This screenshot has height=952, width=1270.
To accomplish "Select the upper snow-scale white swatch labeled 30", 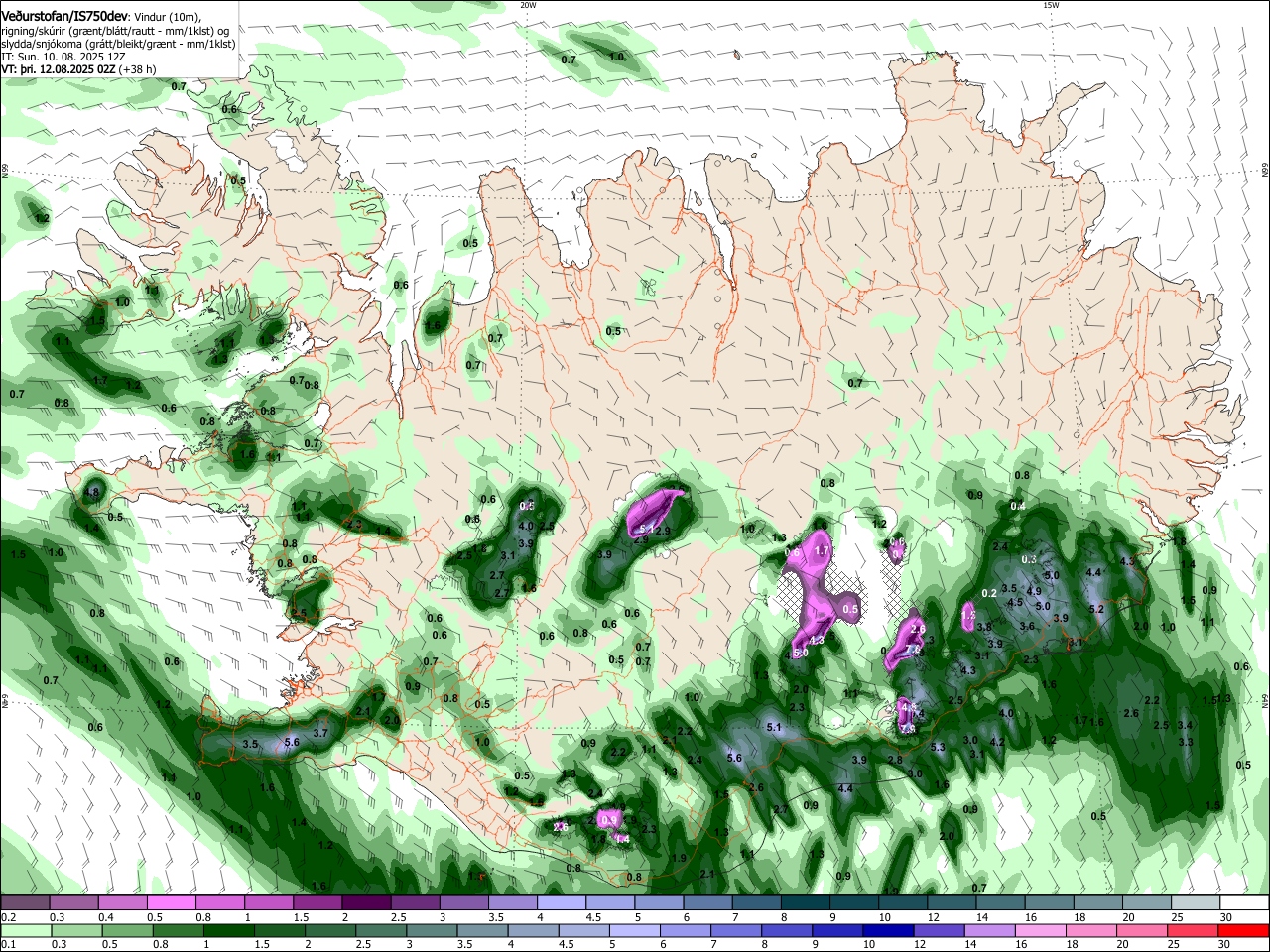I will (x=1245, y=902).
